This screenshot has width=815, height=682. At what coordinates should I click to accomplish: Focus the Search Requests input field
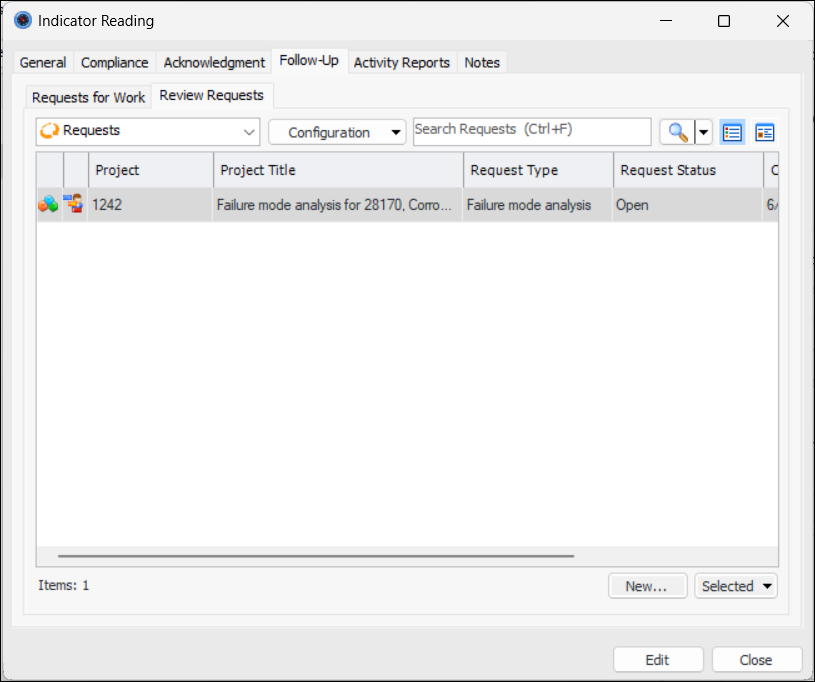[532, 132]
